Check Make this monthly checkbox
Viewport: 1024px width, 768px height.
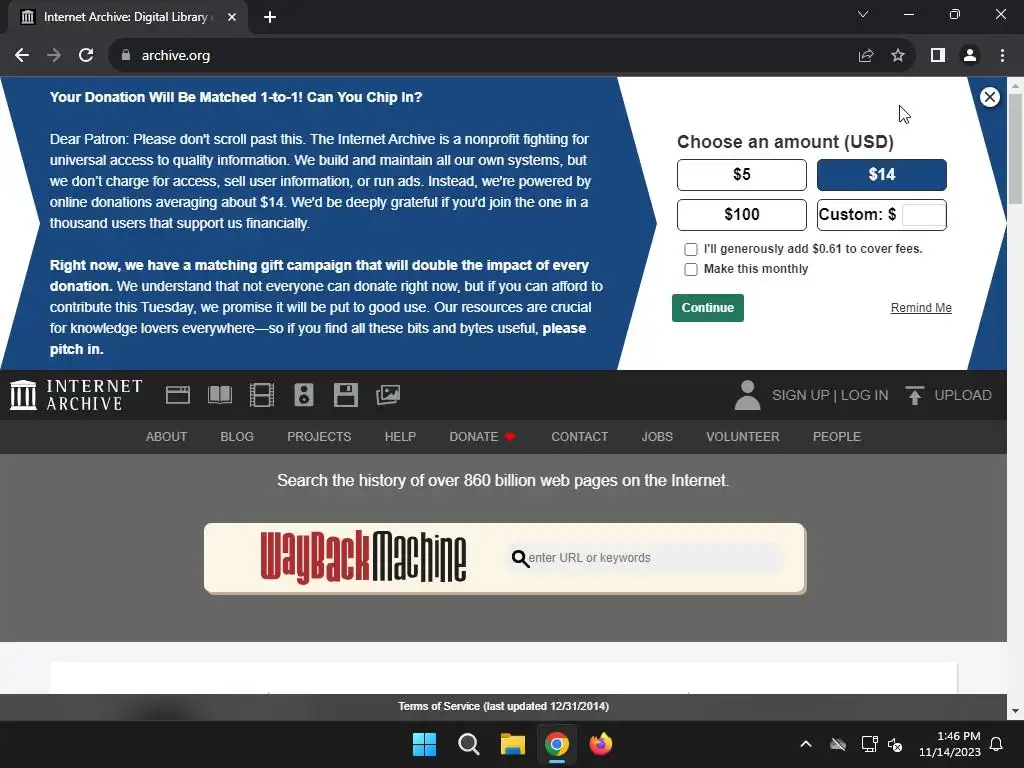pyautogui.click(x=691, y=269)
